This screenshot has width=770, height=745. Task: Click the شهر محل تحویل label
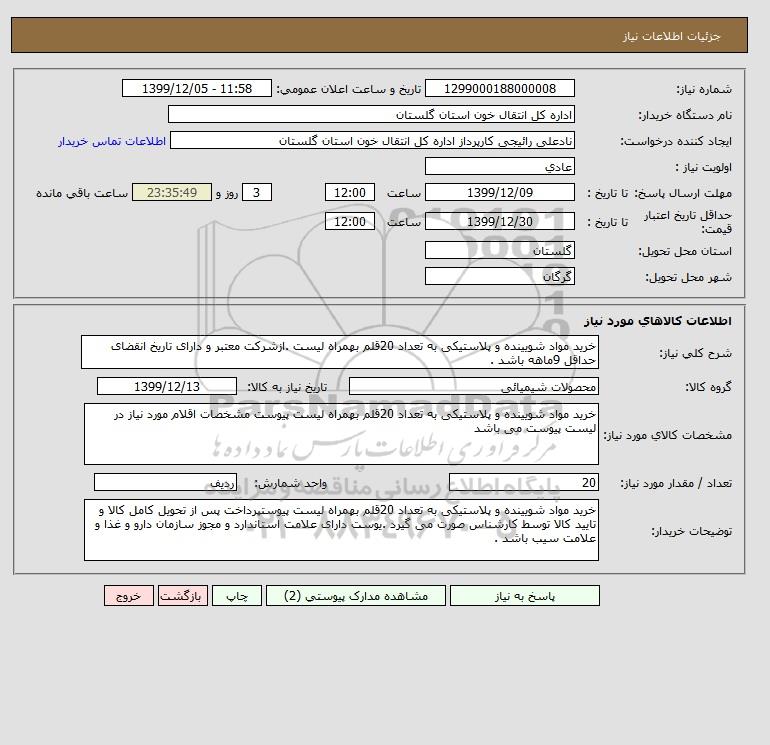688,277
